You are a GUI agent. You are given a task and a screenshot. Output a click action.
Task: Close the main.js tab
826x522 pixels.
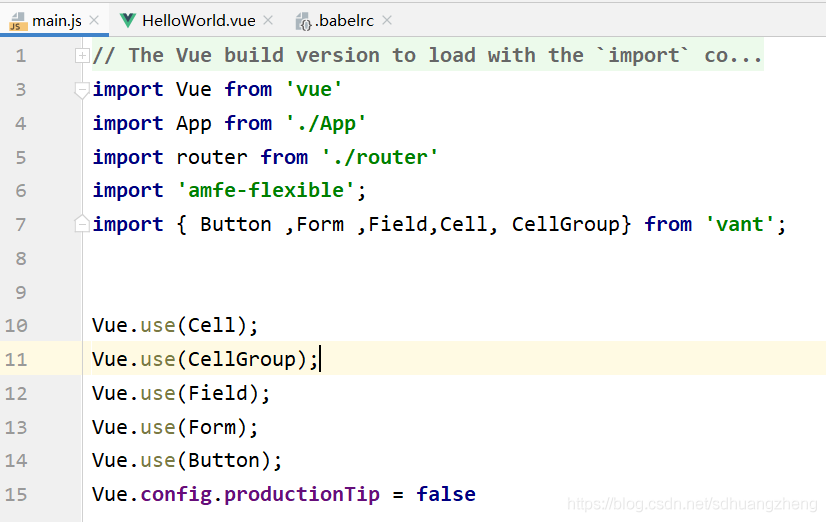pos(94,20)
